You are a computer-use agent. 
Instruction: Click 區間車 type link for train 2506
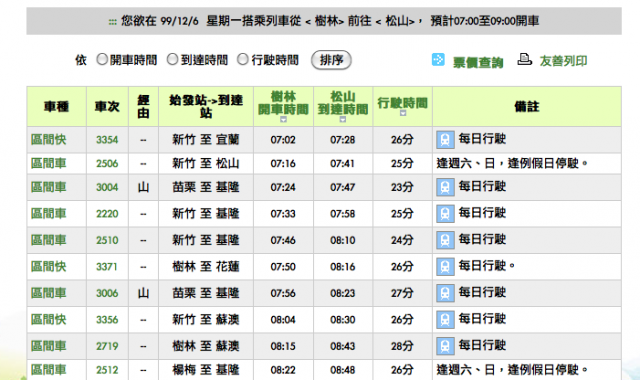(x=49, y=163)
